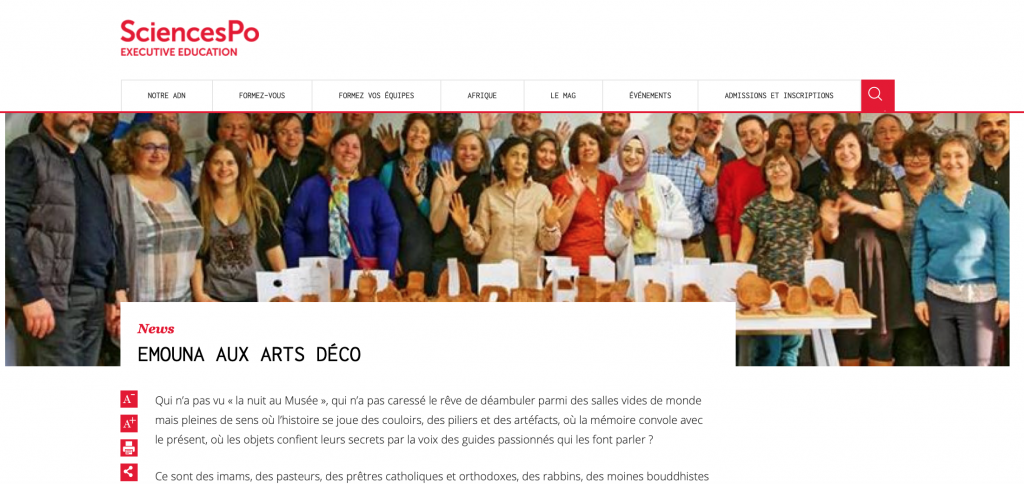Open Le Mag section

(563, 95)
